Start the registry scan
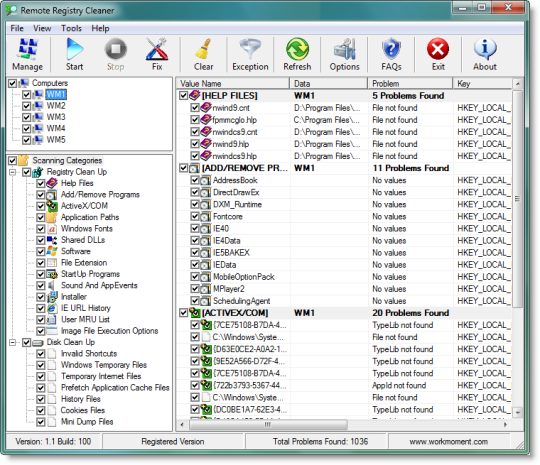The height and width of the screenshot is (465, 540). [74, 54]
